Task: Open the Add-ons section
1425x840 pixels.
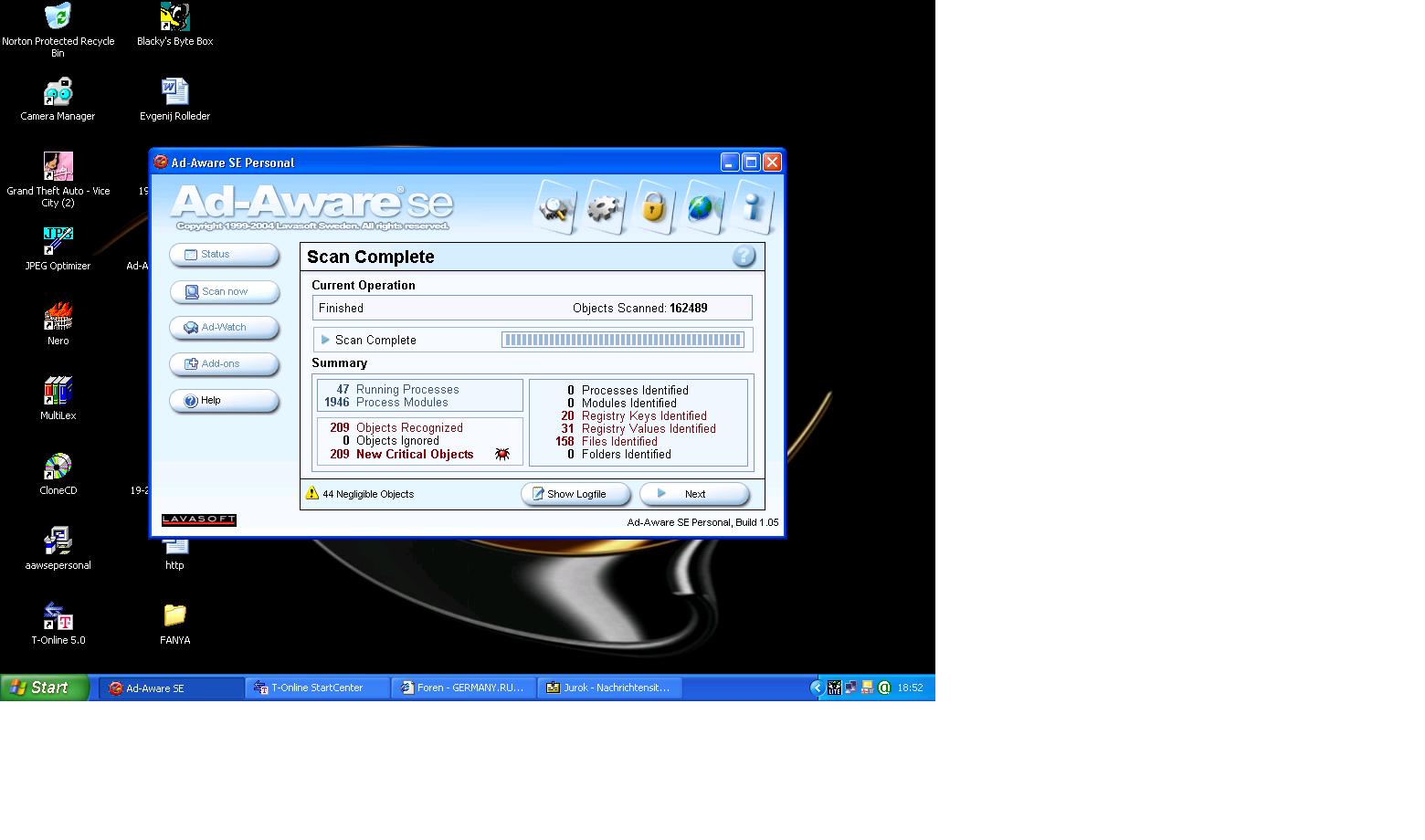Action: click(x=224, y=363)
